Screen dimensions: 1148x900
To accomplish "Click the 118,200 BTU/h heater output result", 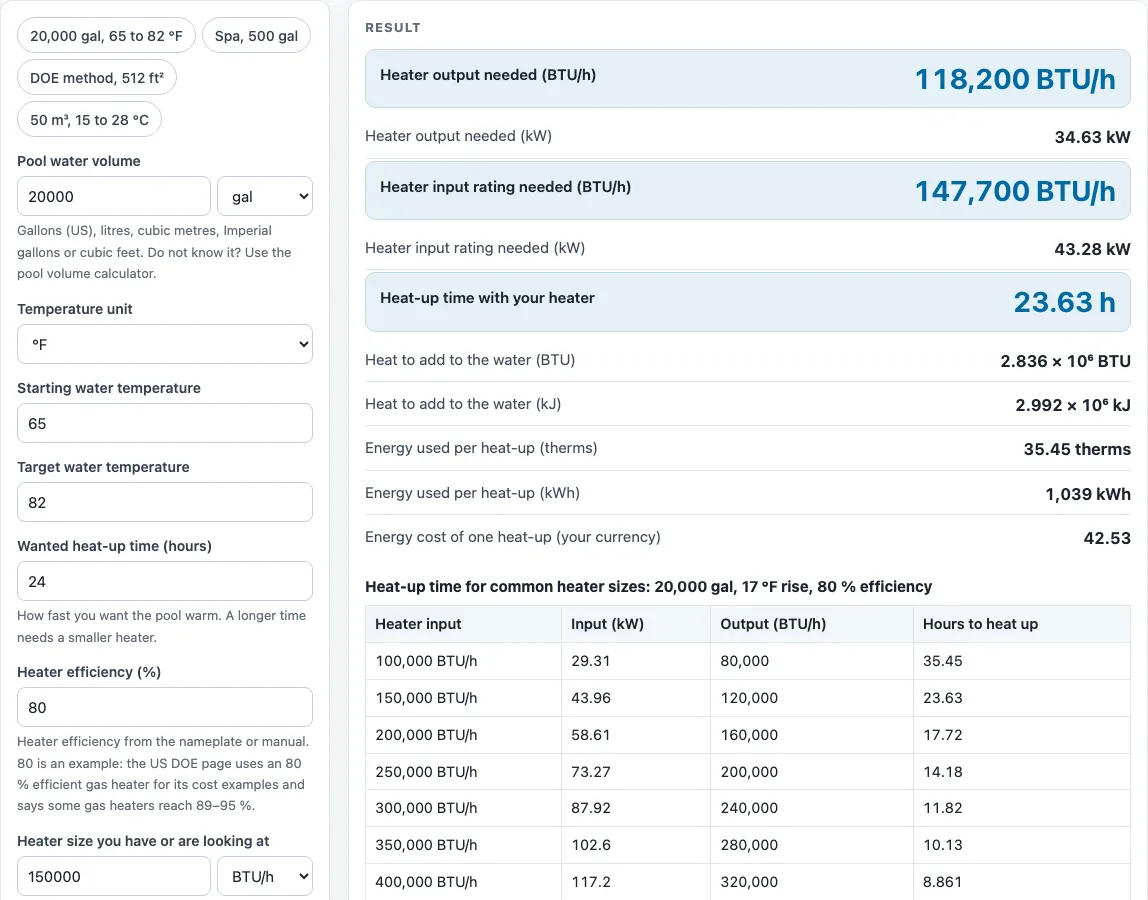I will tap(1015, 79).
